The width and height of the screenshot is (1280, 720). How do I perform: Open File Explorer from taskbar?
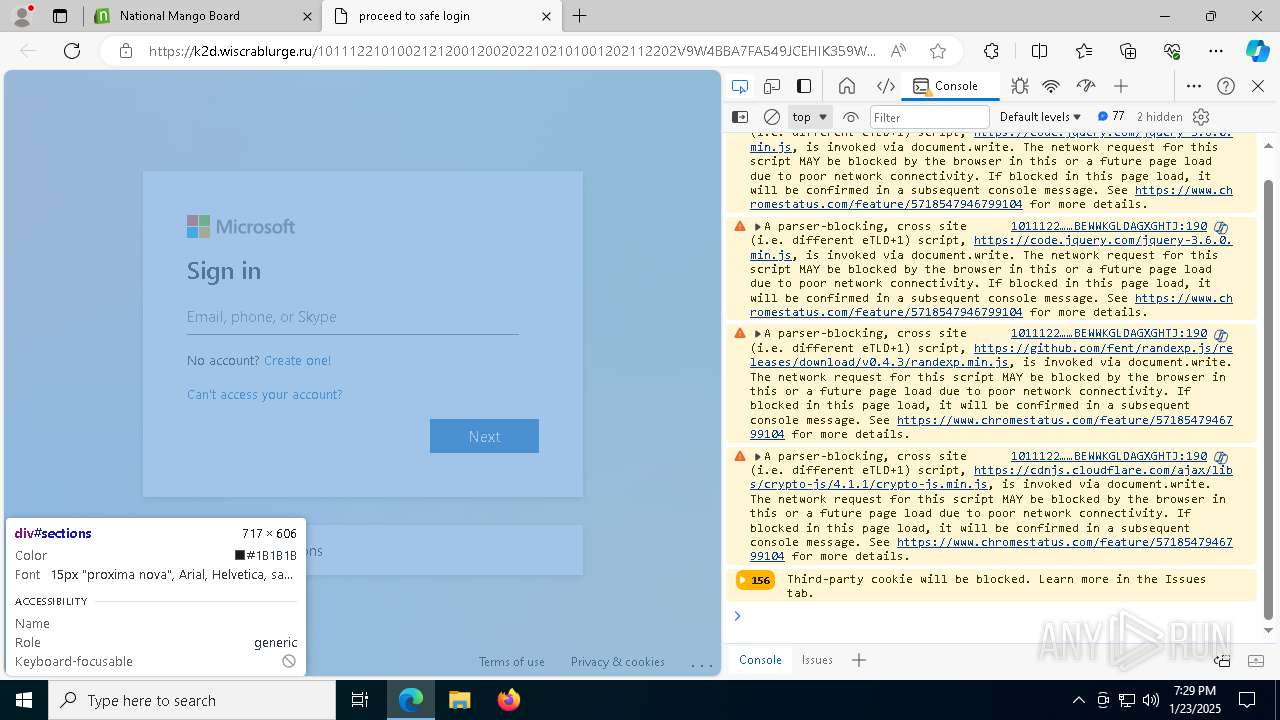(x=459, y=700)
